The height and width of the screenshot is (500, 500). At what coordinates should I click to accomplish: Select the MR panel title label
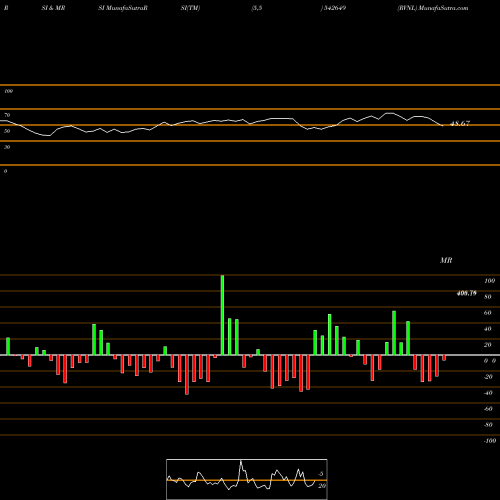pyautogui.click(x=446, y=260)
